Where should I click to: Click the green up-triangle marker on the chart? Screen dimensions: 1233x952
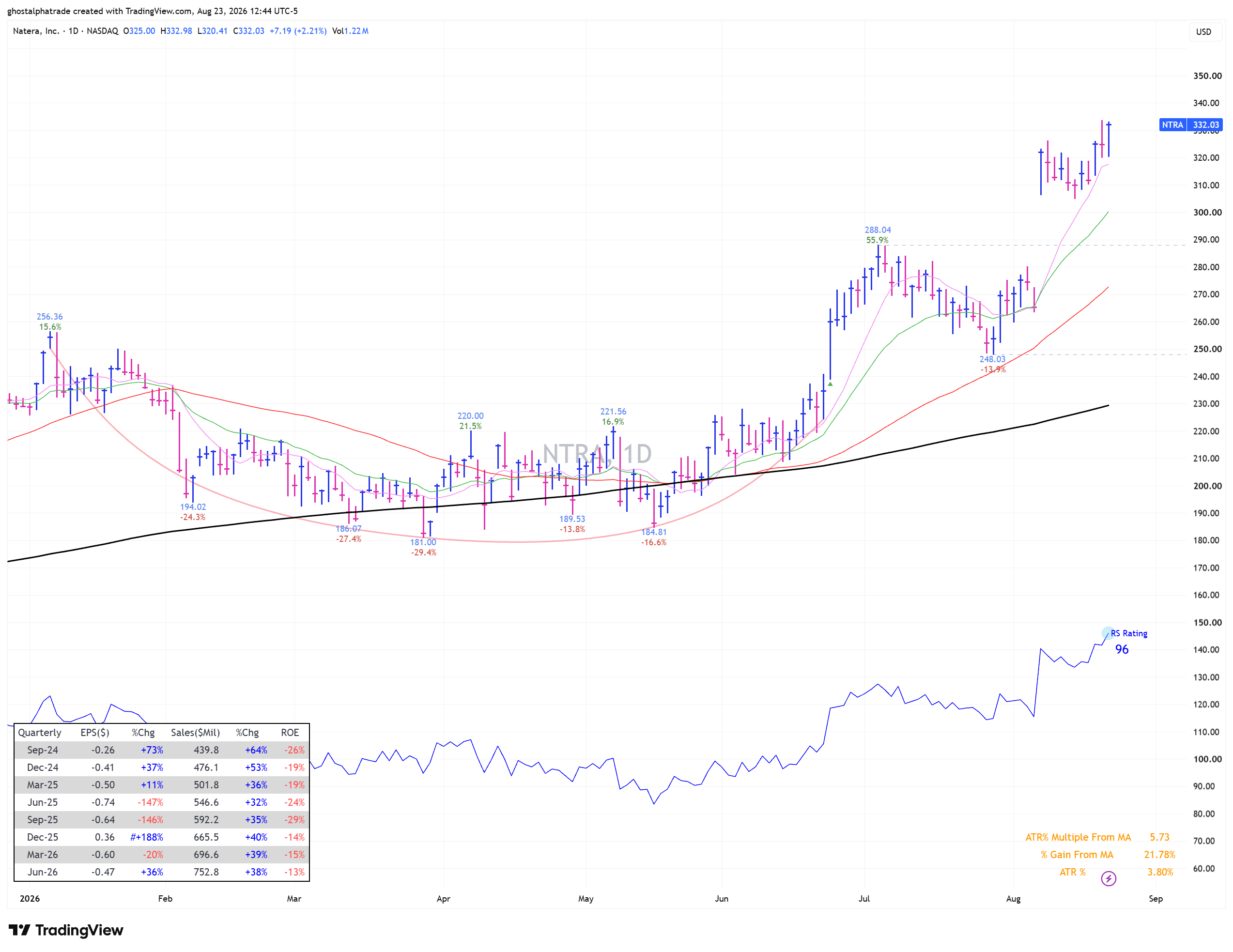click(x=830, y=384)
